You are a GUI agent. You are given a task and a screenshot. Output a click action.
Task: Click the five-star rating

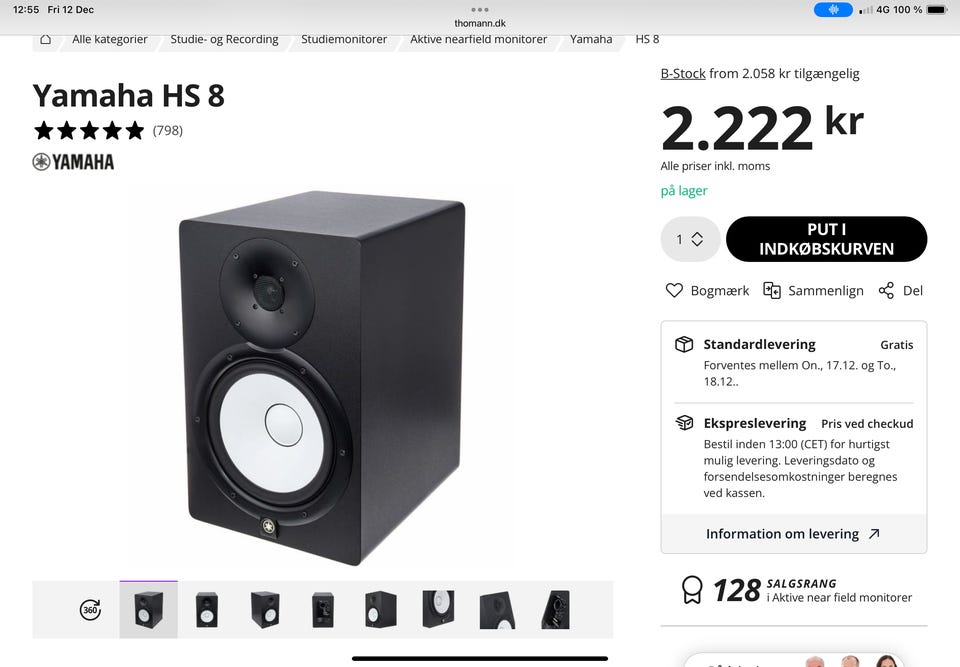coord(89,130)
